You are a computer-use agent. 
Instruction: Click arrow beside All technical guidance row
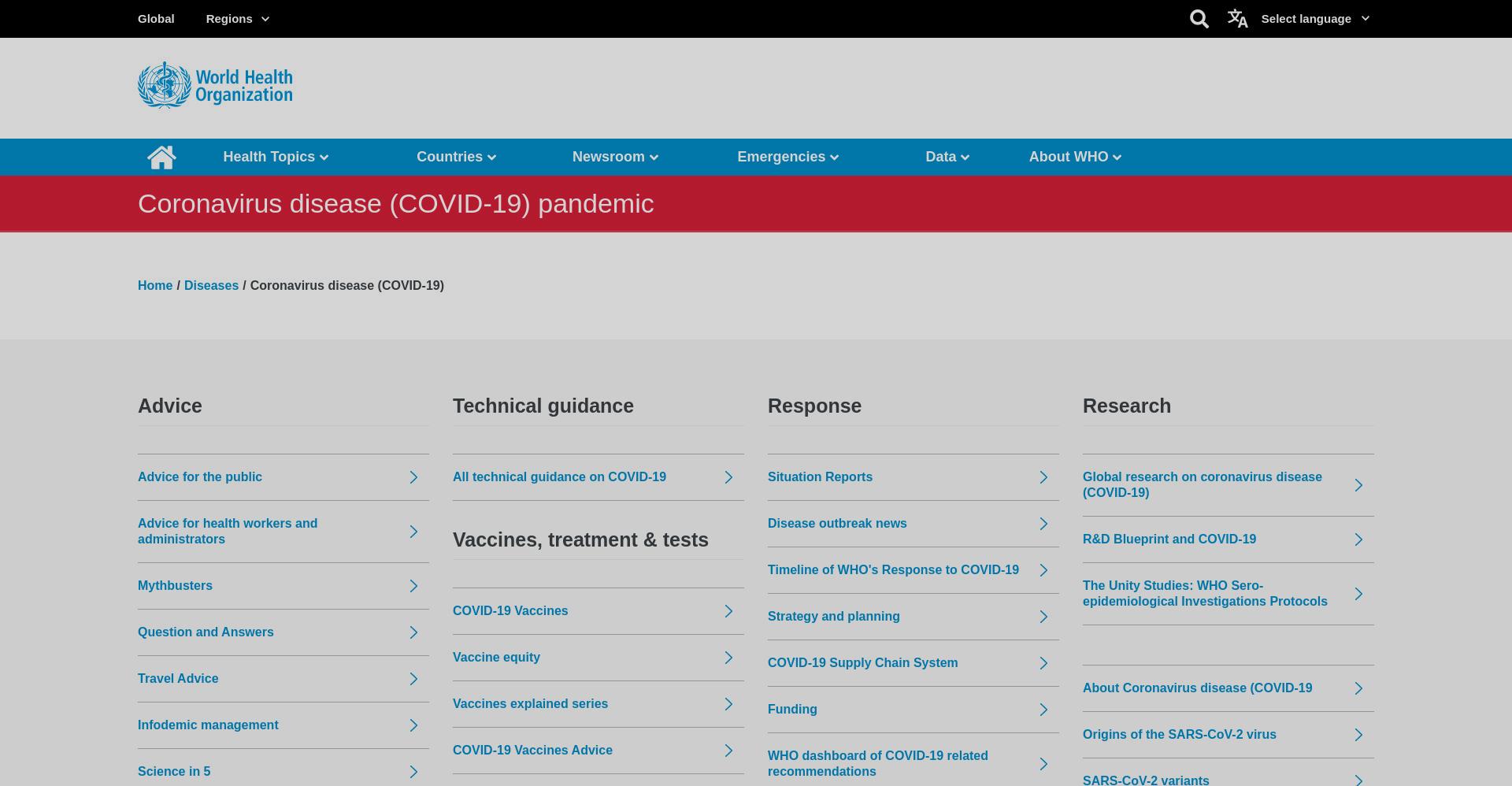tap(728, 477)
